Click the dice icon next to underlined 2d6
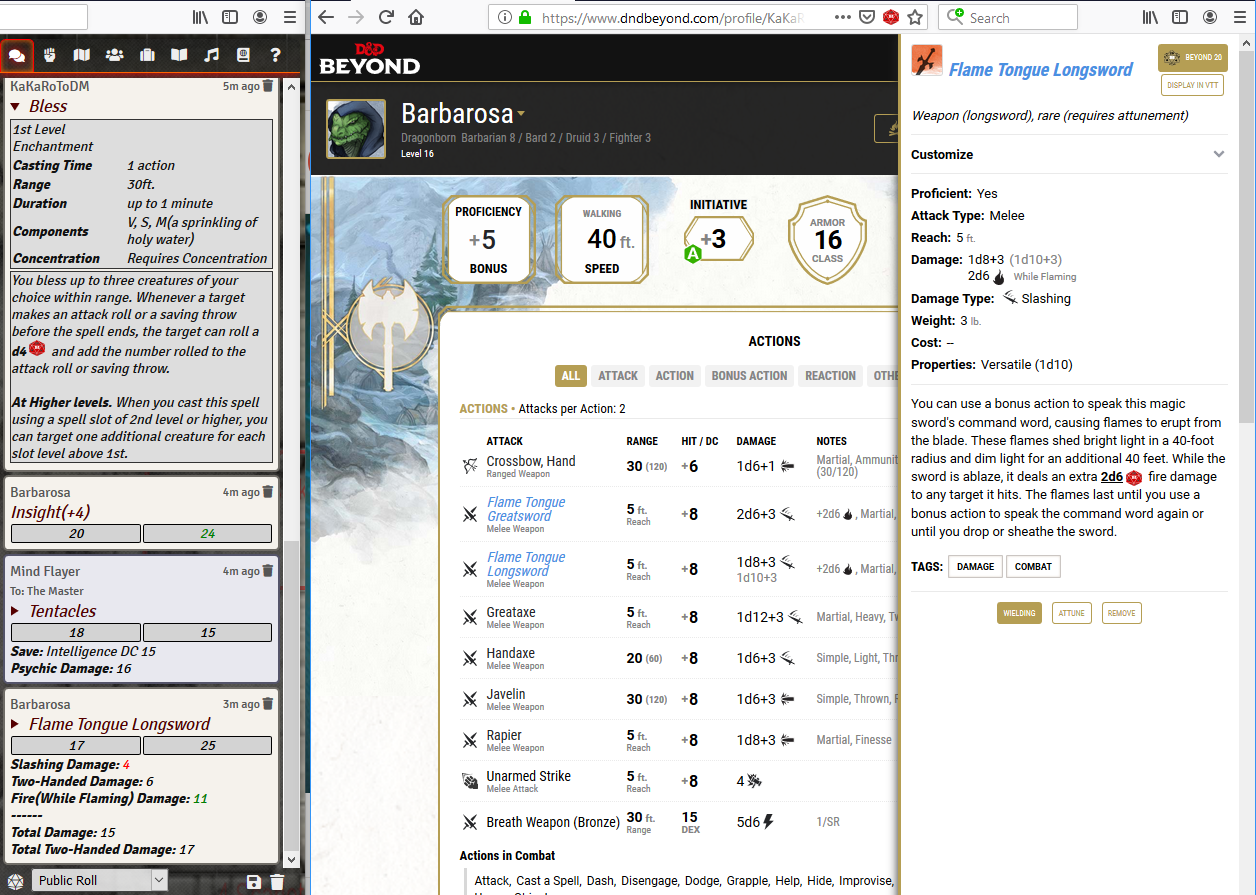Image resolution: width=1256 pixels, height=895 pixels. click(x=1134, y=477)
